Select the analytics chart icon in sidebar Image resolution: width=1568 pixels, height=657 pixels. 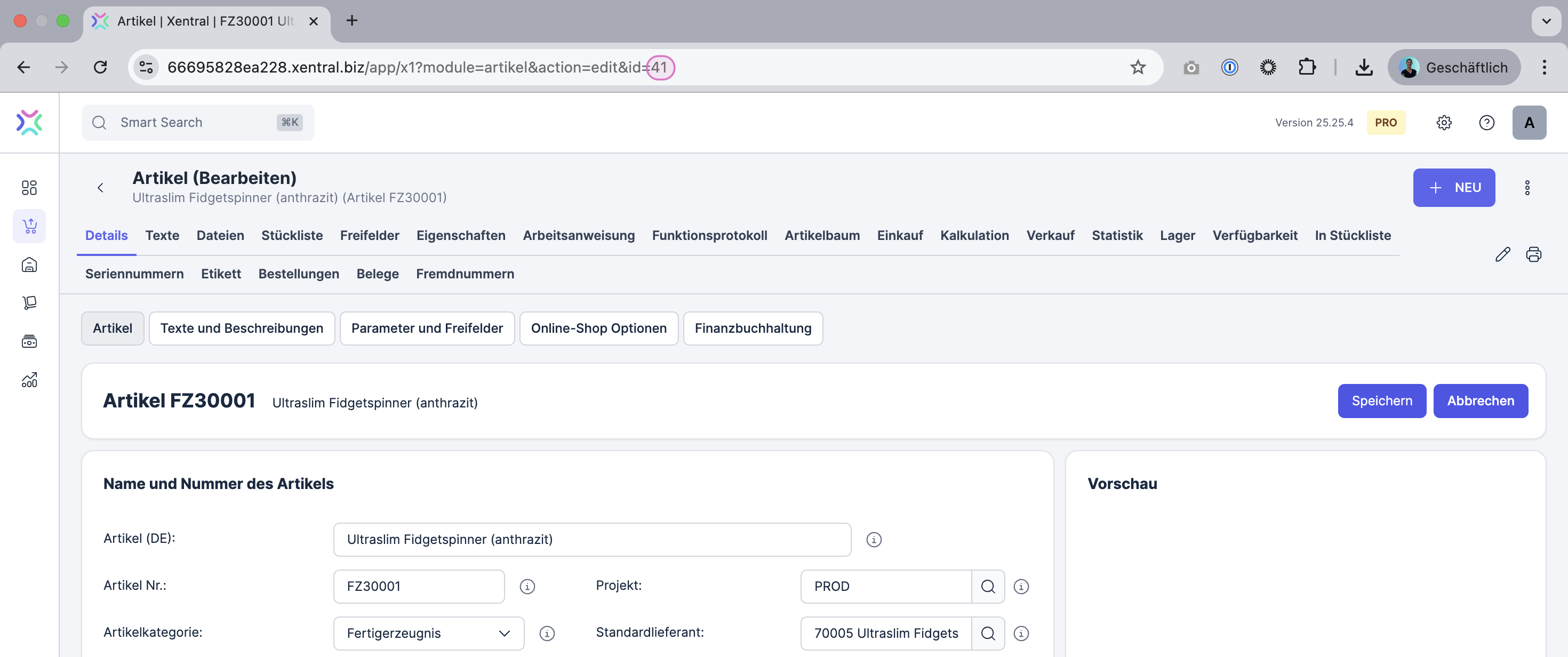[x=29, y=380]
